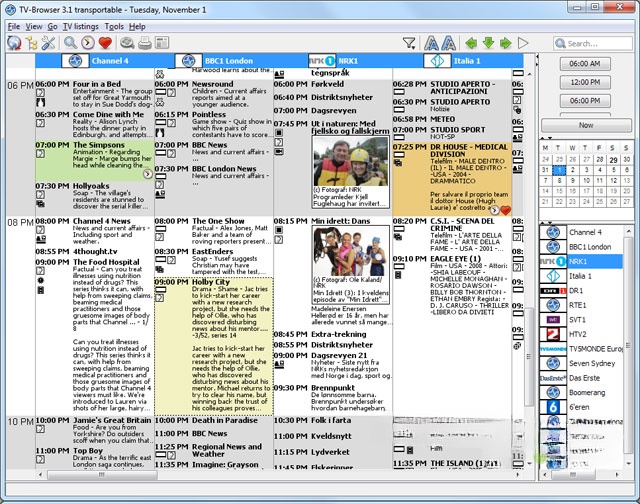Click the Update TV listings globe icon
This screenshot has height=504, width=640.
(14, 42)
